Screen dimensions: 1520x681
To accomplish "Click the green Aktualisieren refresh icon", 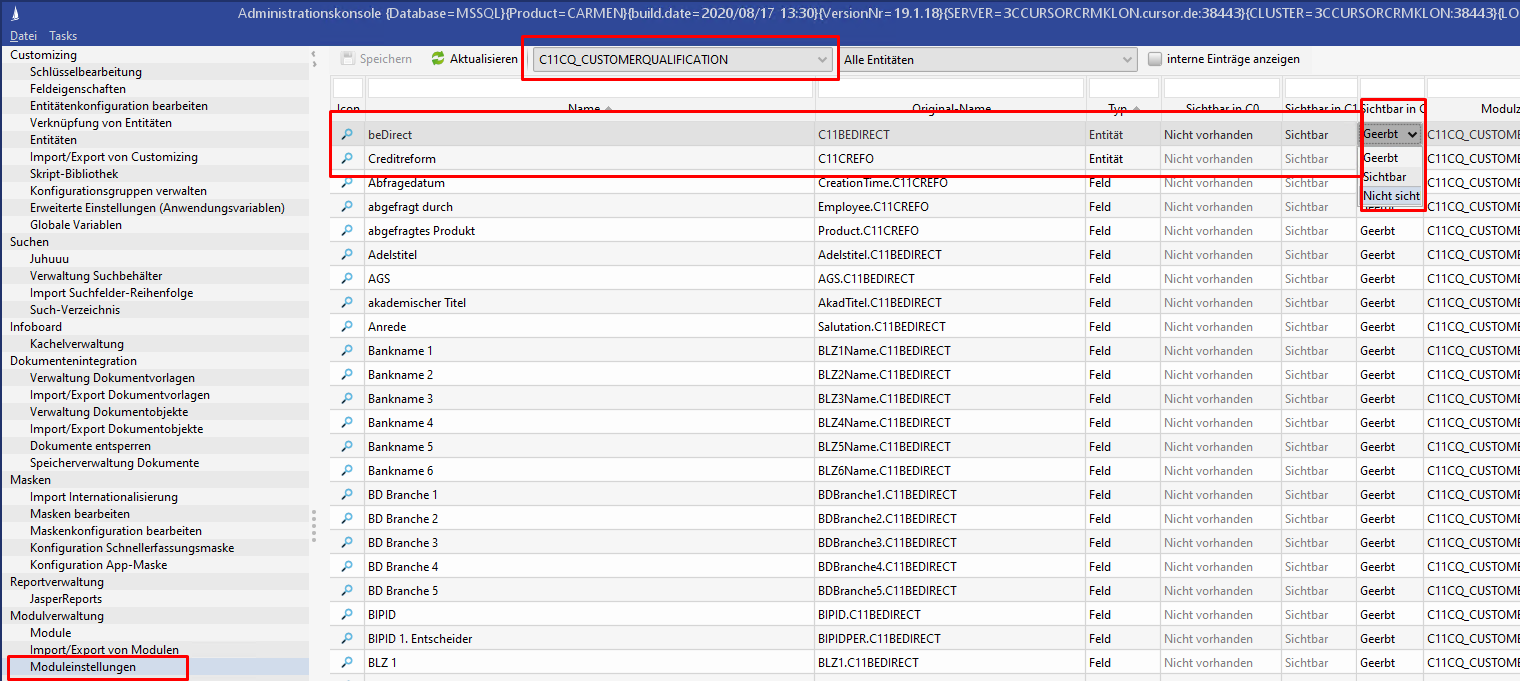I will [x=438, y=59].
